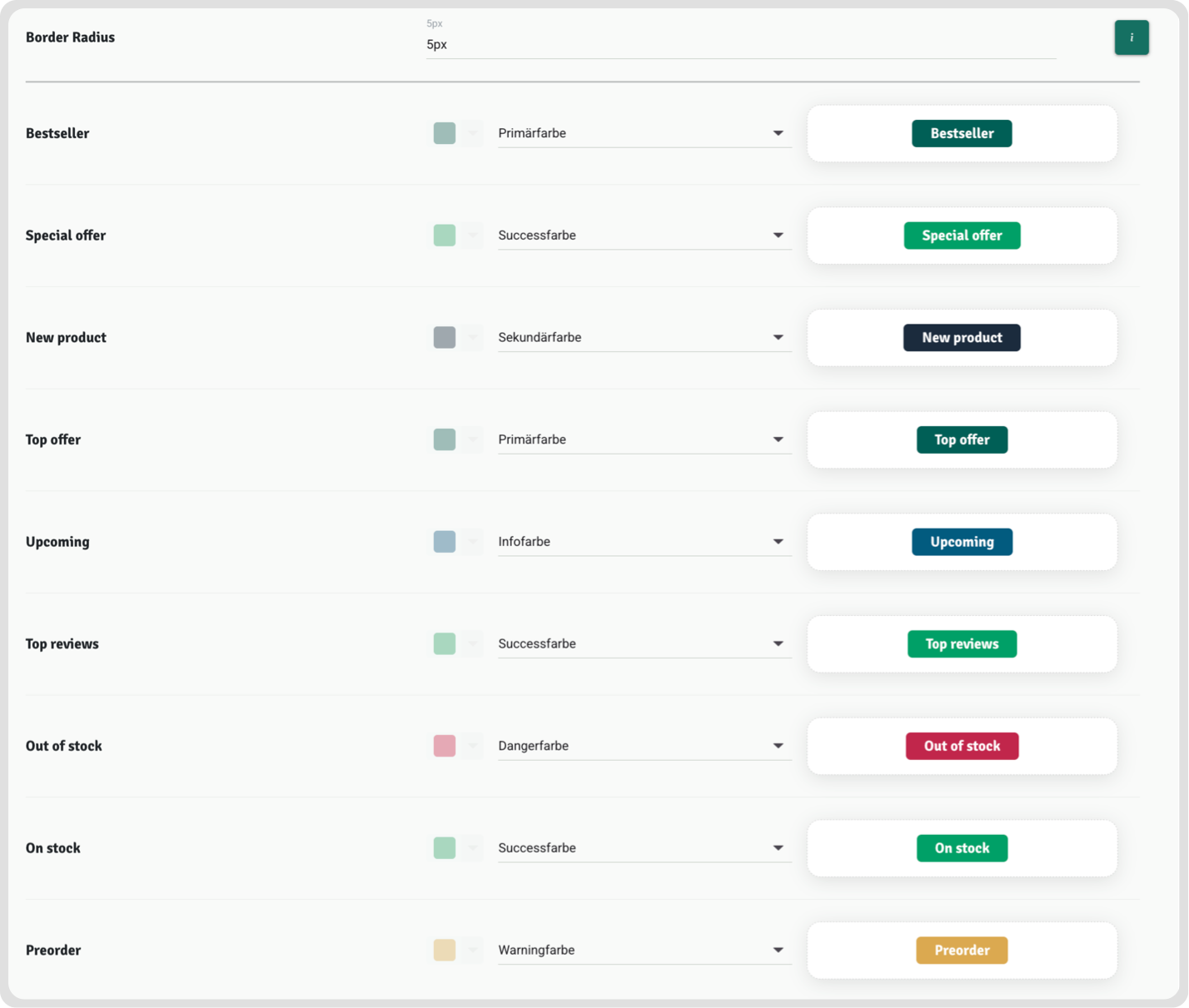Open the New product Sekundärfarbe dropdown

click(644, 338)
